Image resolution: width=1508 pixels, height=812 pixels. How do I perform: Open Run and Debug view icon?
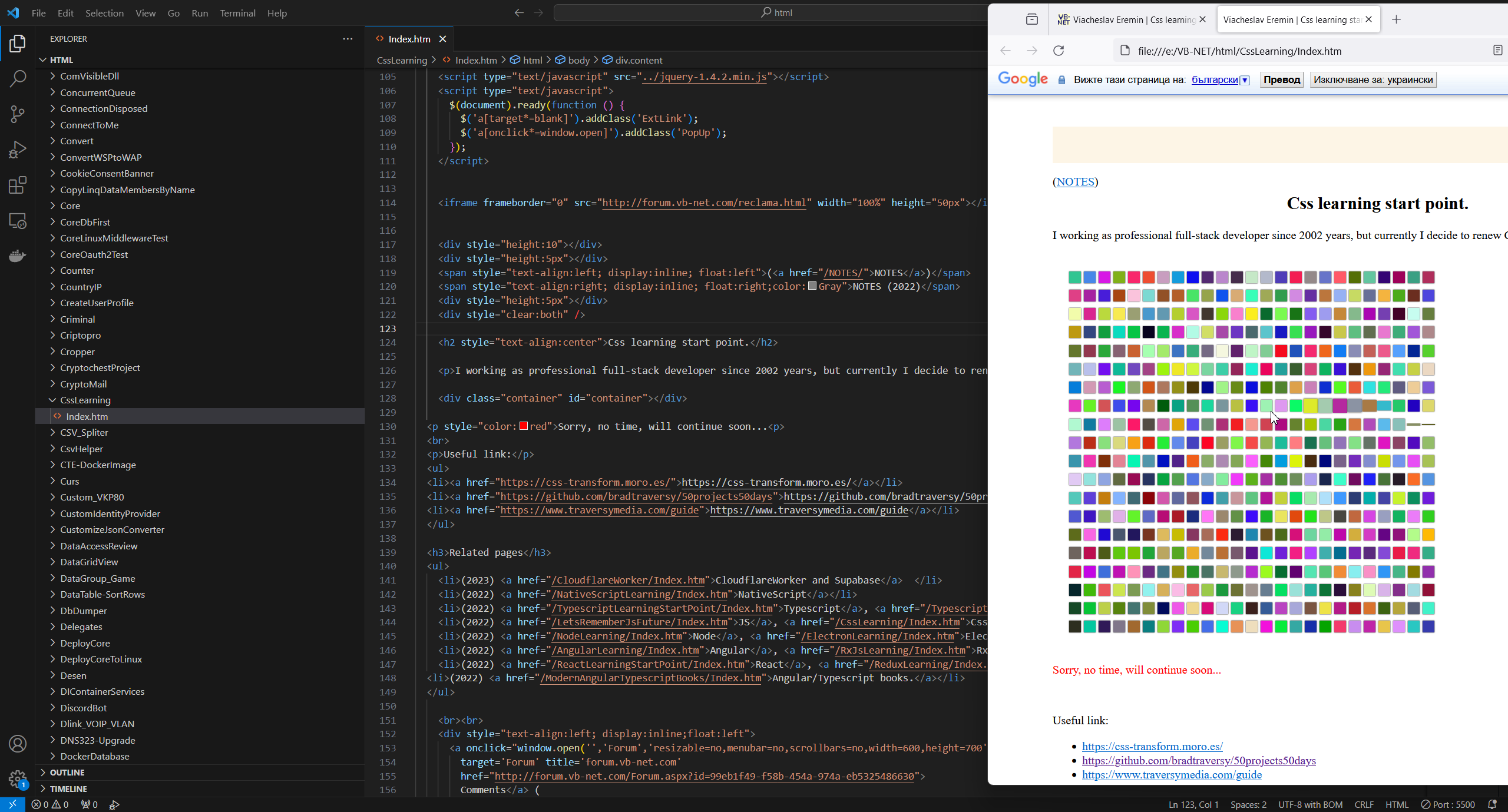(18, 150)
